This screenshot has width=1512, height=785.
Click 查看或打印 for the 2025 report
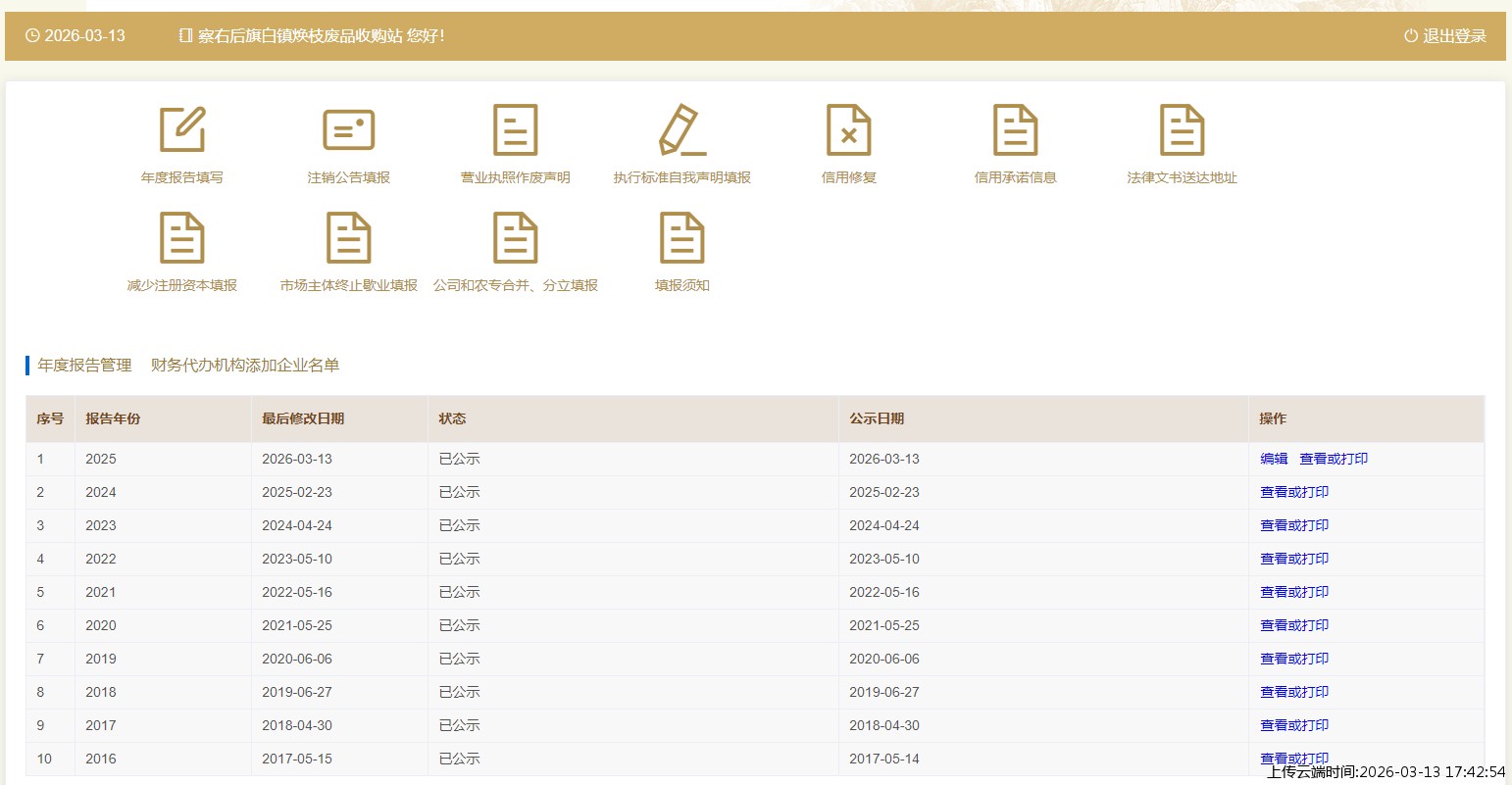click(1334, 459)
